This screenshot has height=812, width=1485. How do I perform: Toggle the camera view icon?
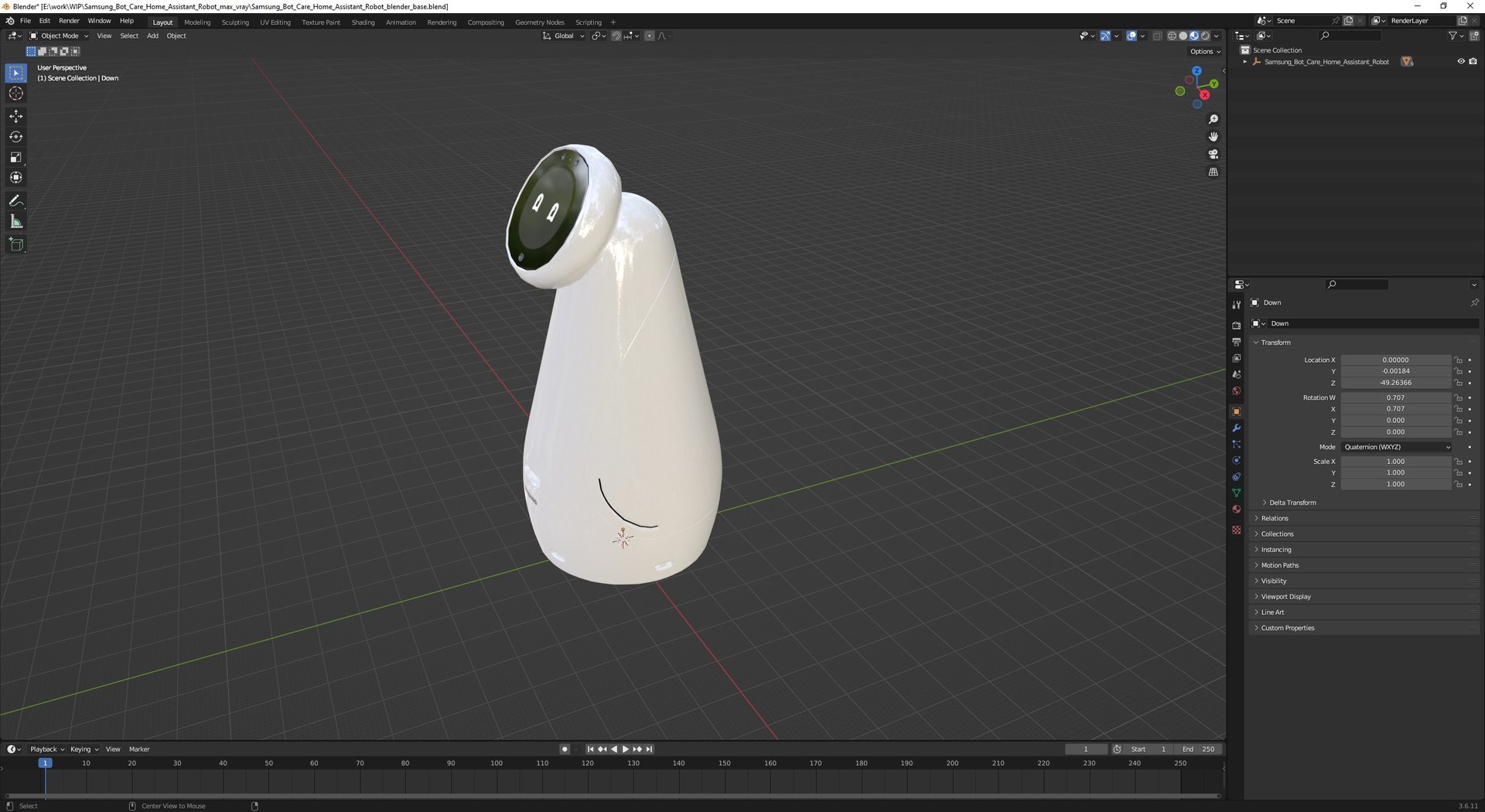[1213, 155]
